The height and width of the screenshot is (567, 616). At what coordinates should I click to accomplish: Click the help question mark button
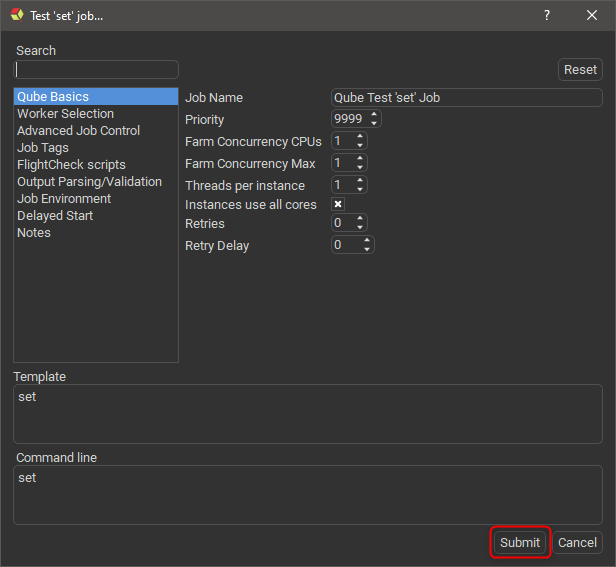click(547, 15)
